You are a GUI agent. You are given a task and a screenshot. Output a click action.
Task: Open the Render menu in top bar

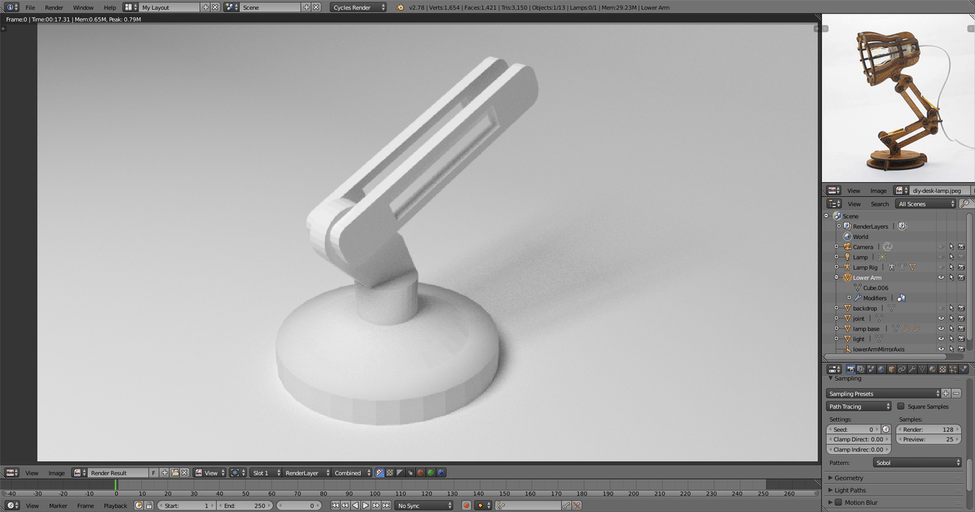coord(54,7)
